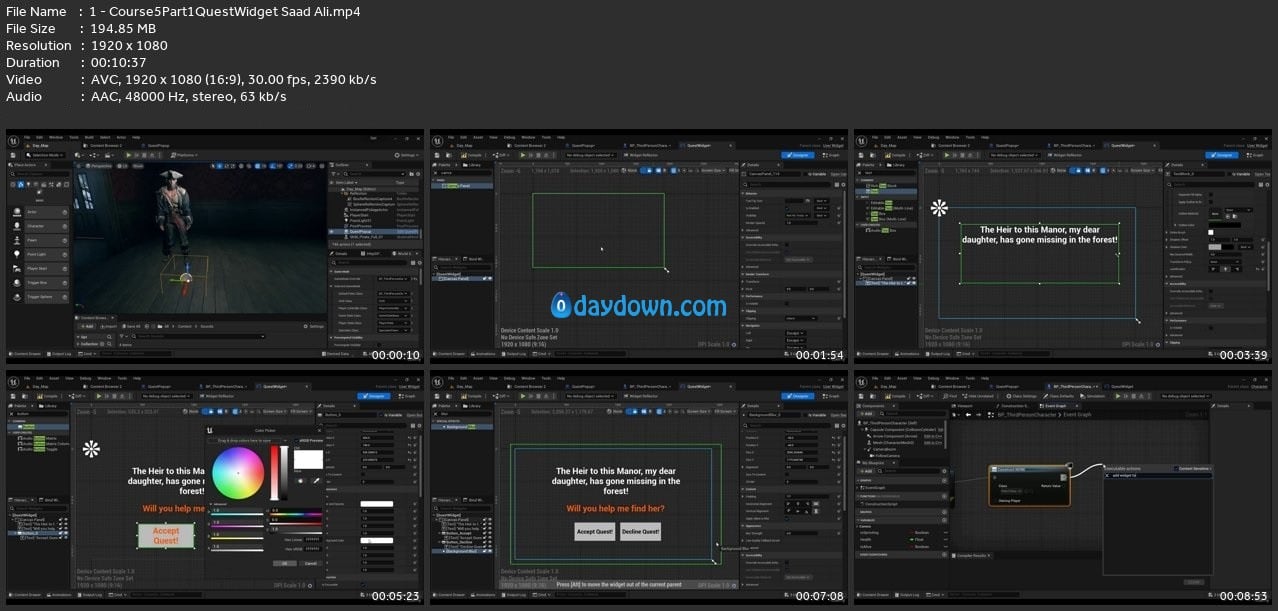Viewport: 1278px width, 611px height.
Task: Click the Import button in the Content Browser
Action: point(110,326)
